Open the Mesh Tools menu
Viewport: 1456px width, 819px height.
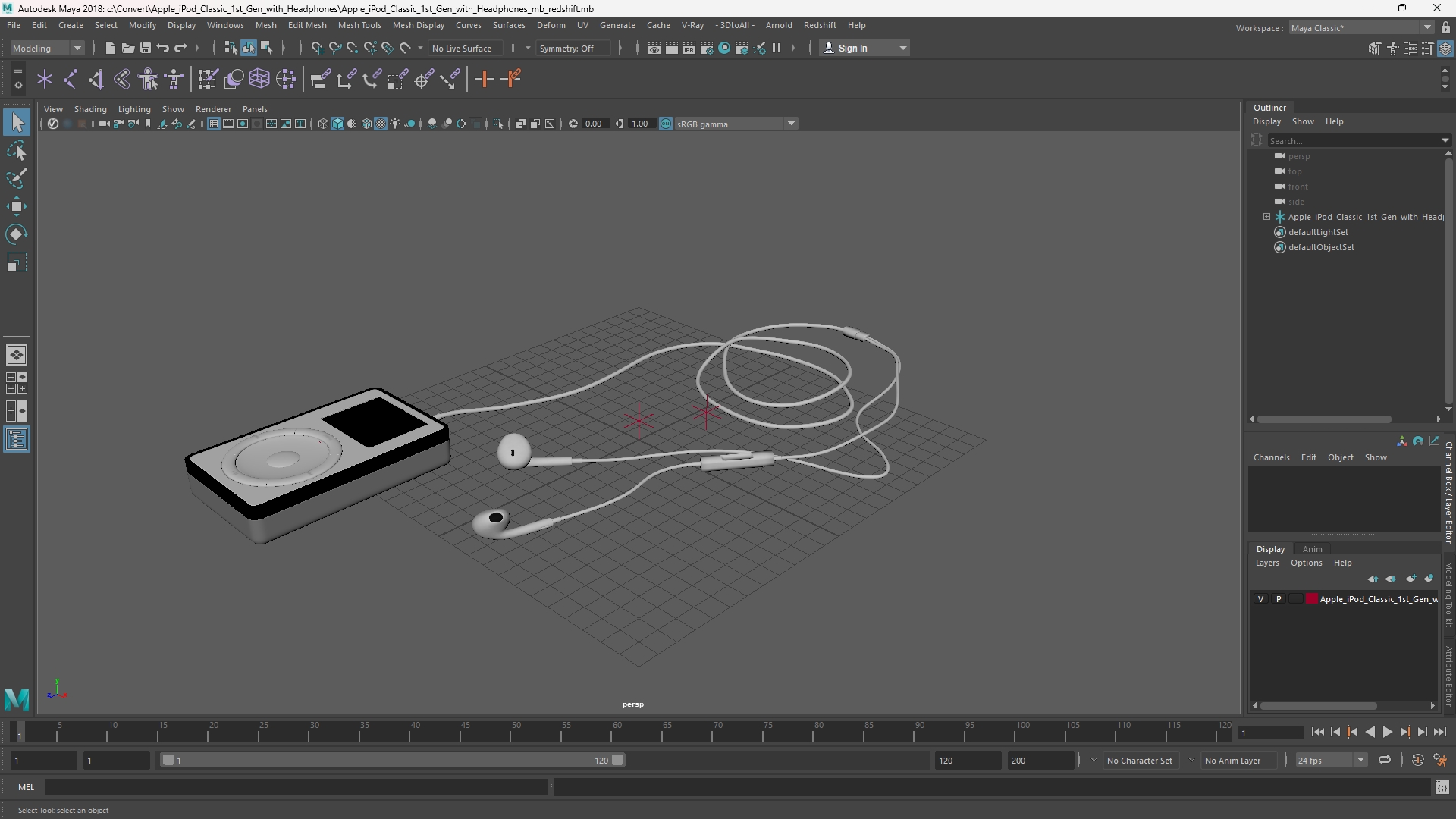pos(359,25)
